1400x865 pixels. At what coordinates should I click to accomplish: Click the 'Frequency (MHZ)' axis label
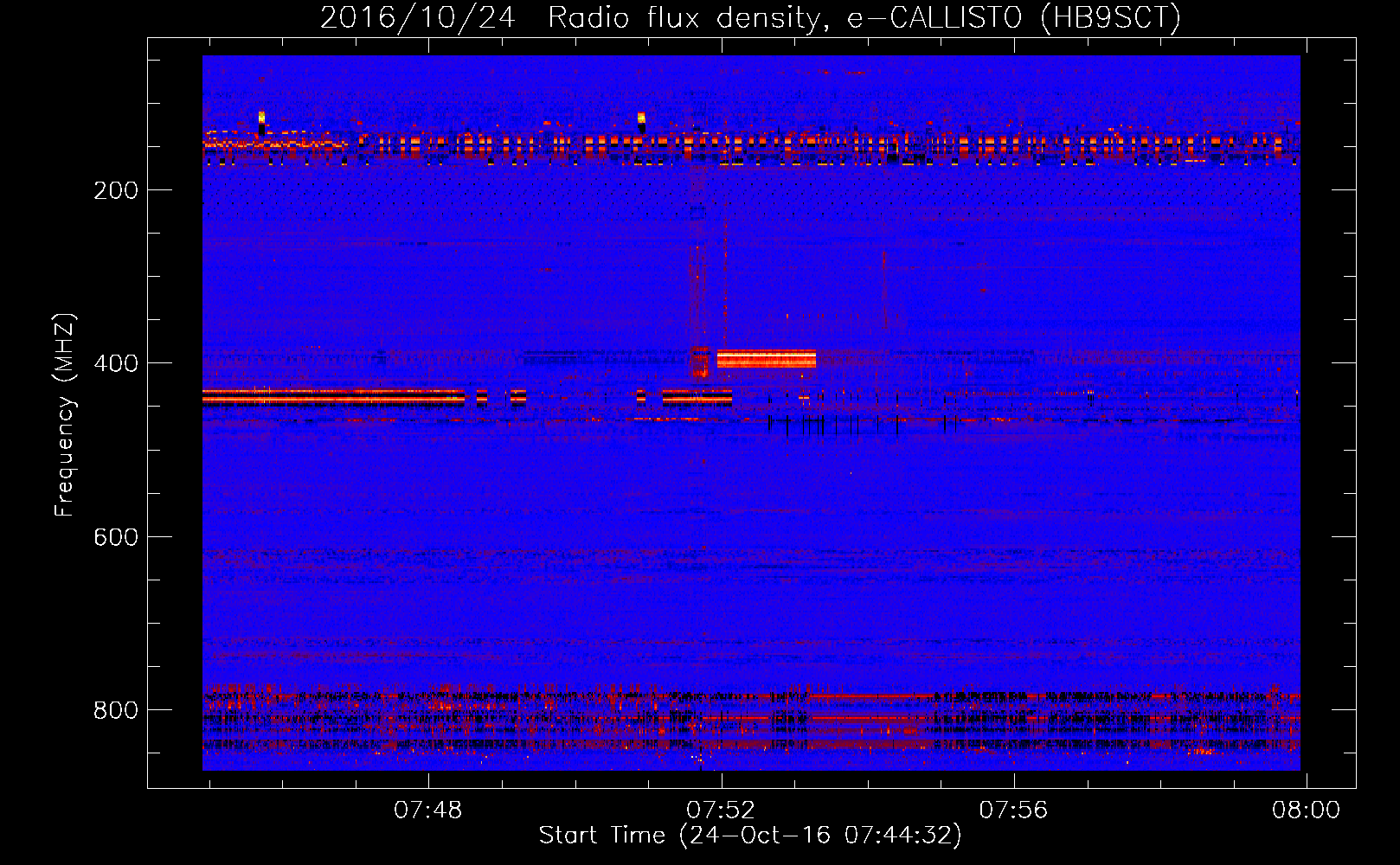point(65,415)
